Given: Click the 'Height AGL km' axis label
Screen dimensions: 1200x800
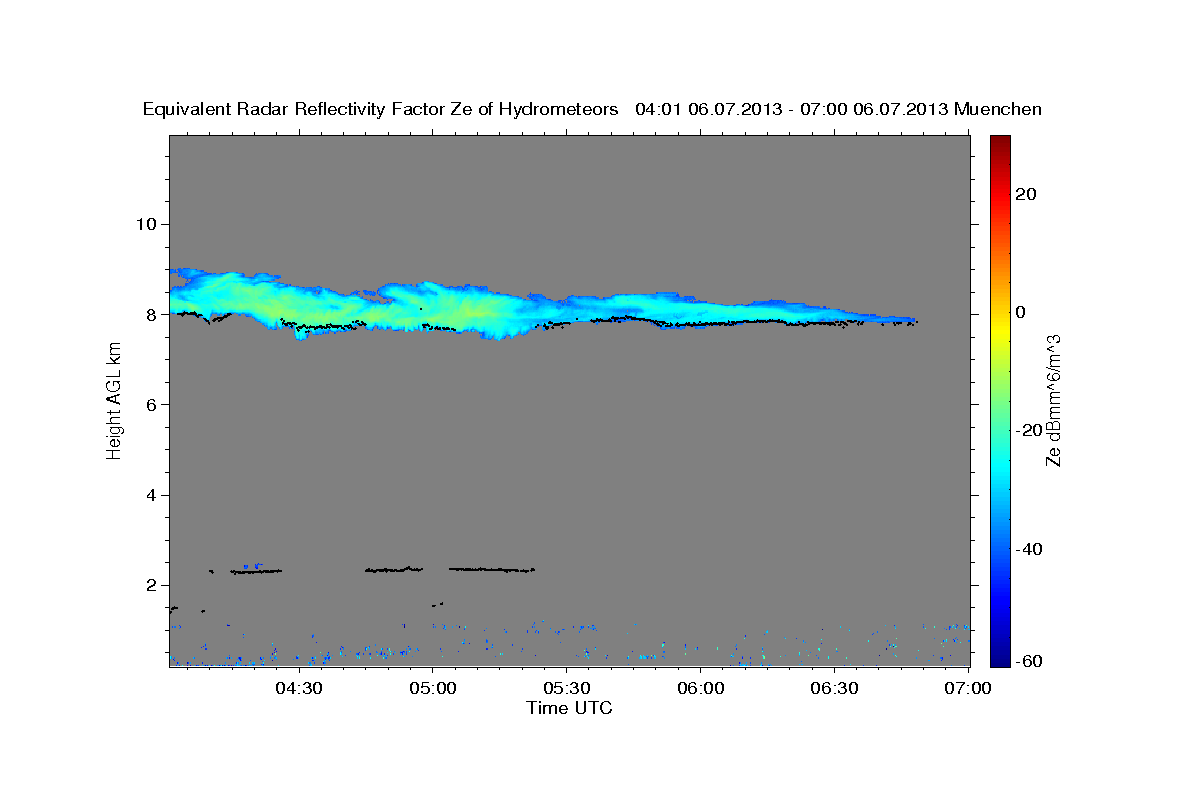Looking at the screenshot, I should pyautogui.click(x=114, y=400).
